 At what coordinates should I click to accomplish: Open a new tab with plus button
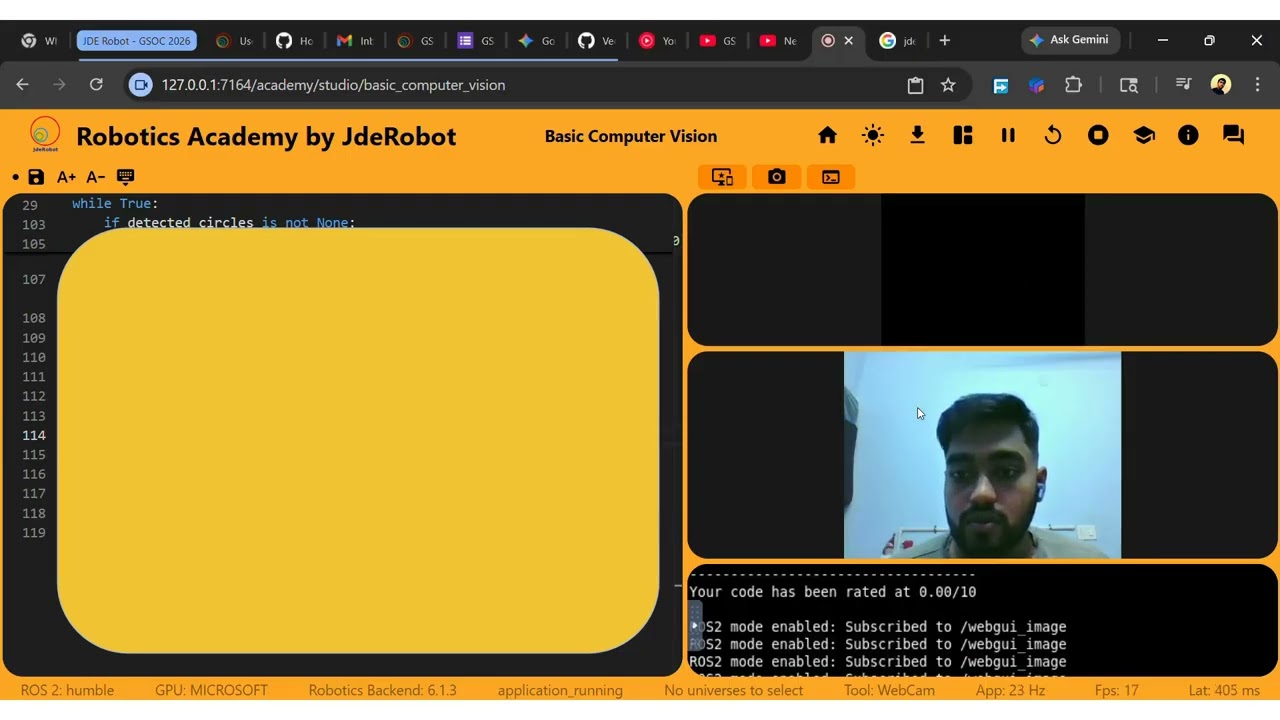point(944,40)
